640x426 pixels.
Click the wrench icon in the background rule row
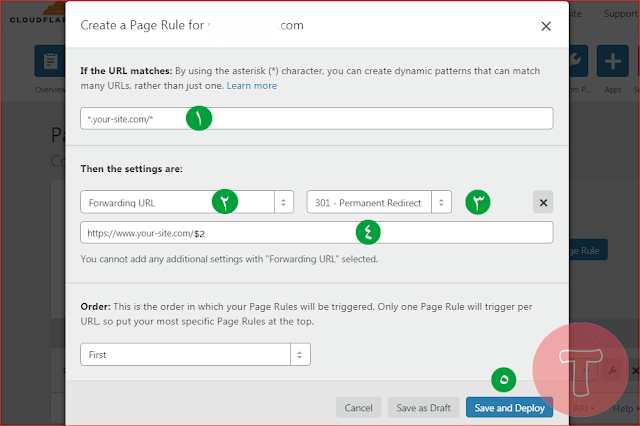point(612,370)
